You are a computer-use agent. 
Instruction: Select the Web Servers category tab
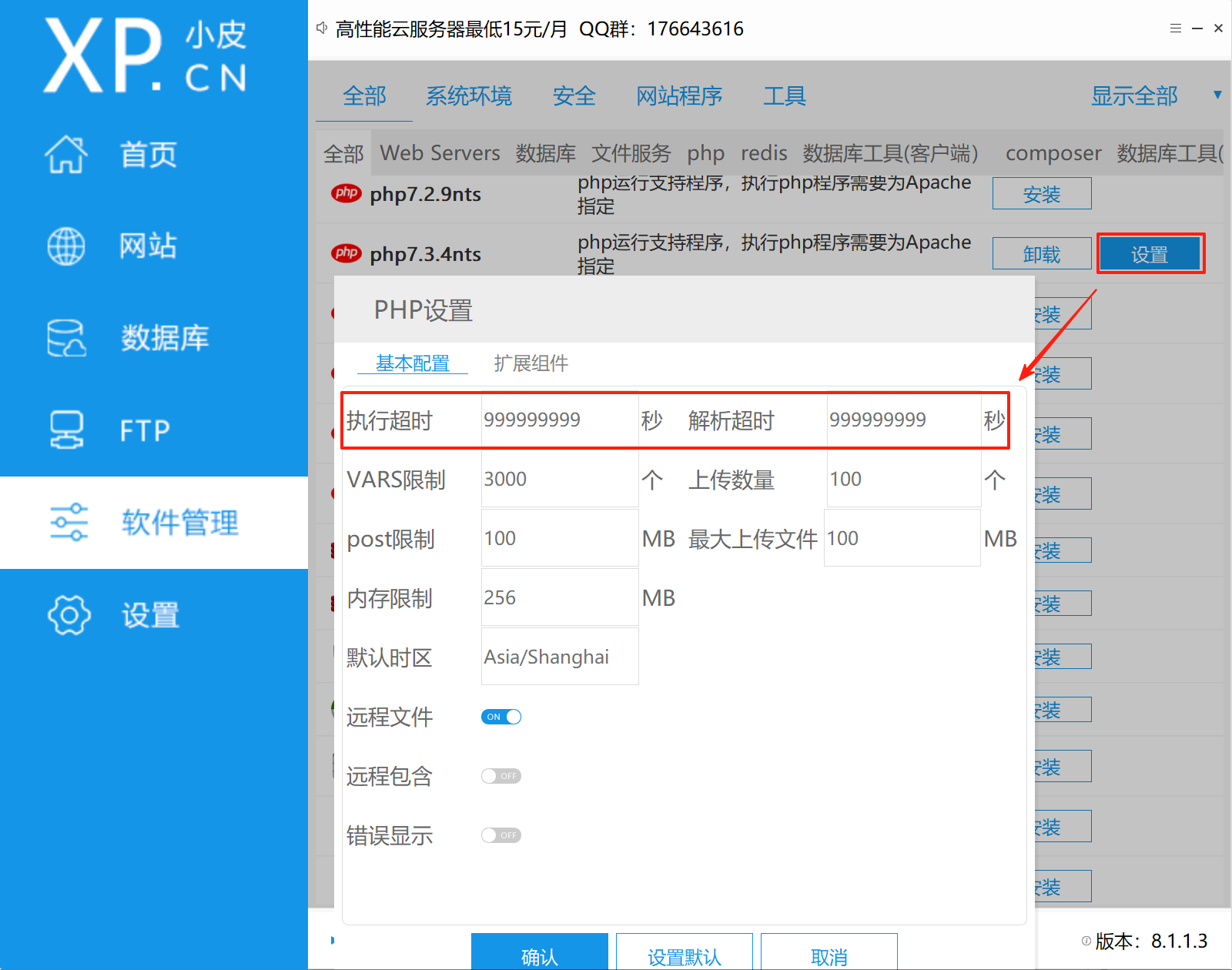point(440,153)
